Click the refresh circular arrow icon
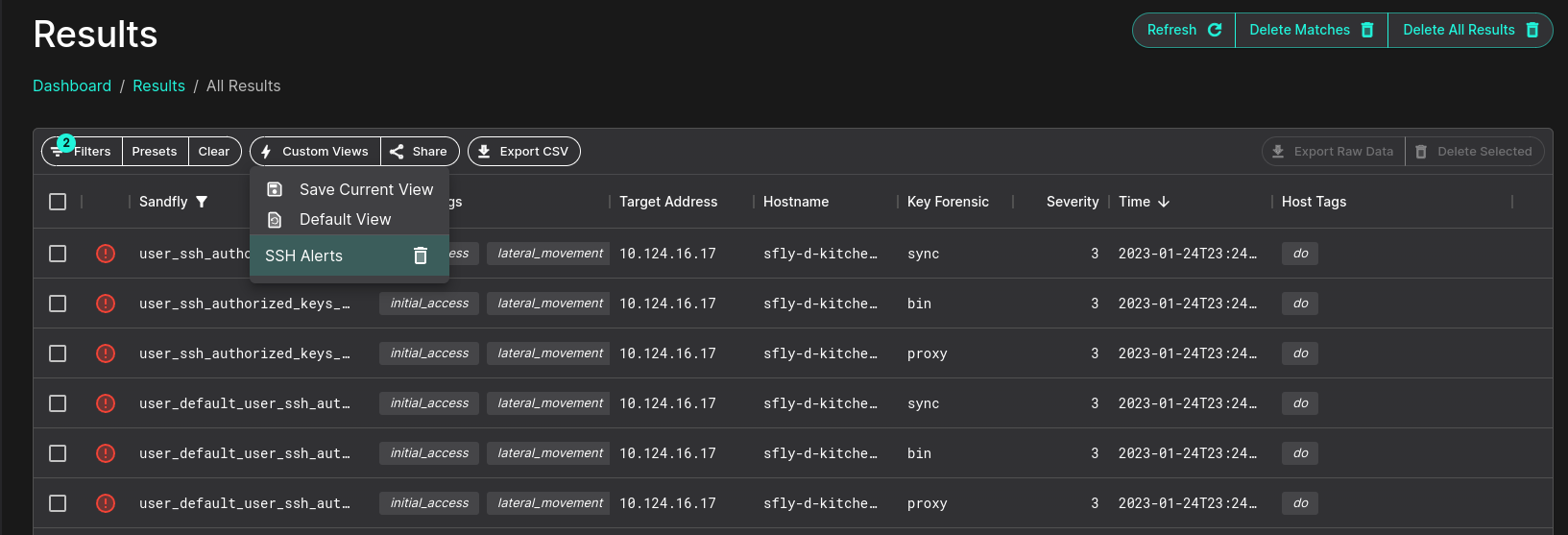Image resolution: width=1568 pixels, height=535 pixels. 1215,30
